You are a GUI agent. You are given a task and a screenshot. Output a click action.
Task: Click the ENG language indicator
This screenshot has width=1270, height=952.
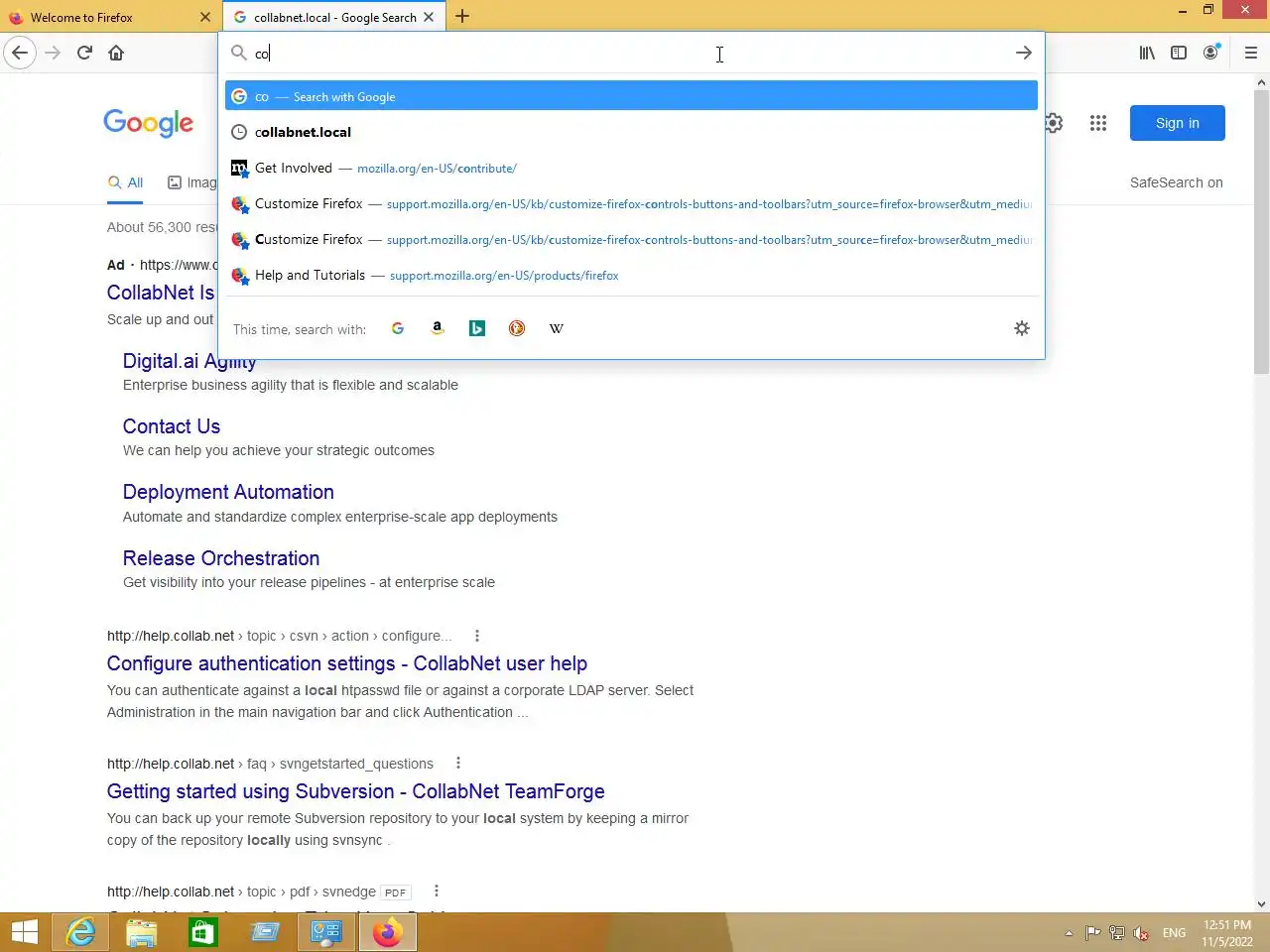click(1174, 933)
